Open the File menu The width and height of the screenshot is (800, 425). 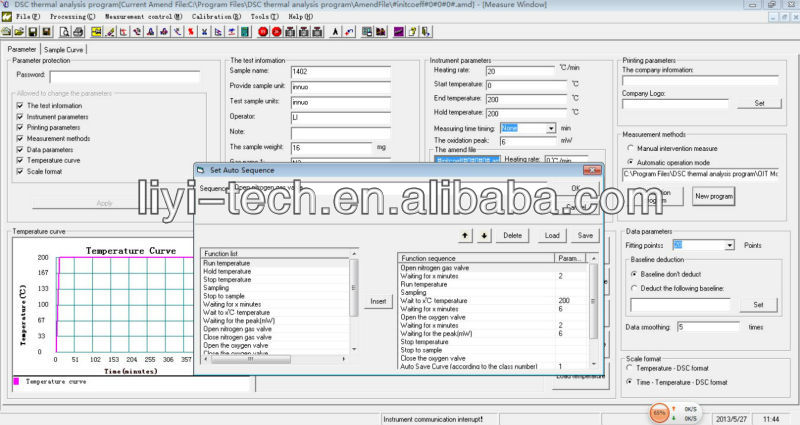28,16
